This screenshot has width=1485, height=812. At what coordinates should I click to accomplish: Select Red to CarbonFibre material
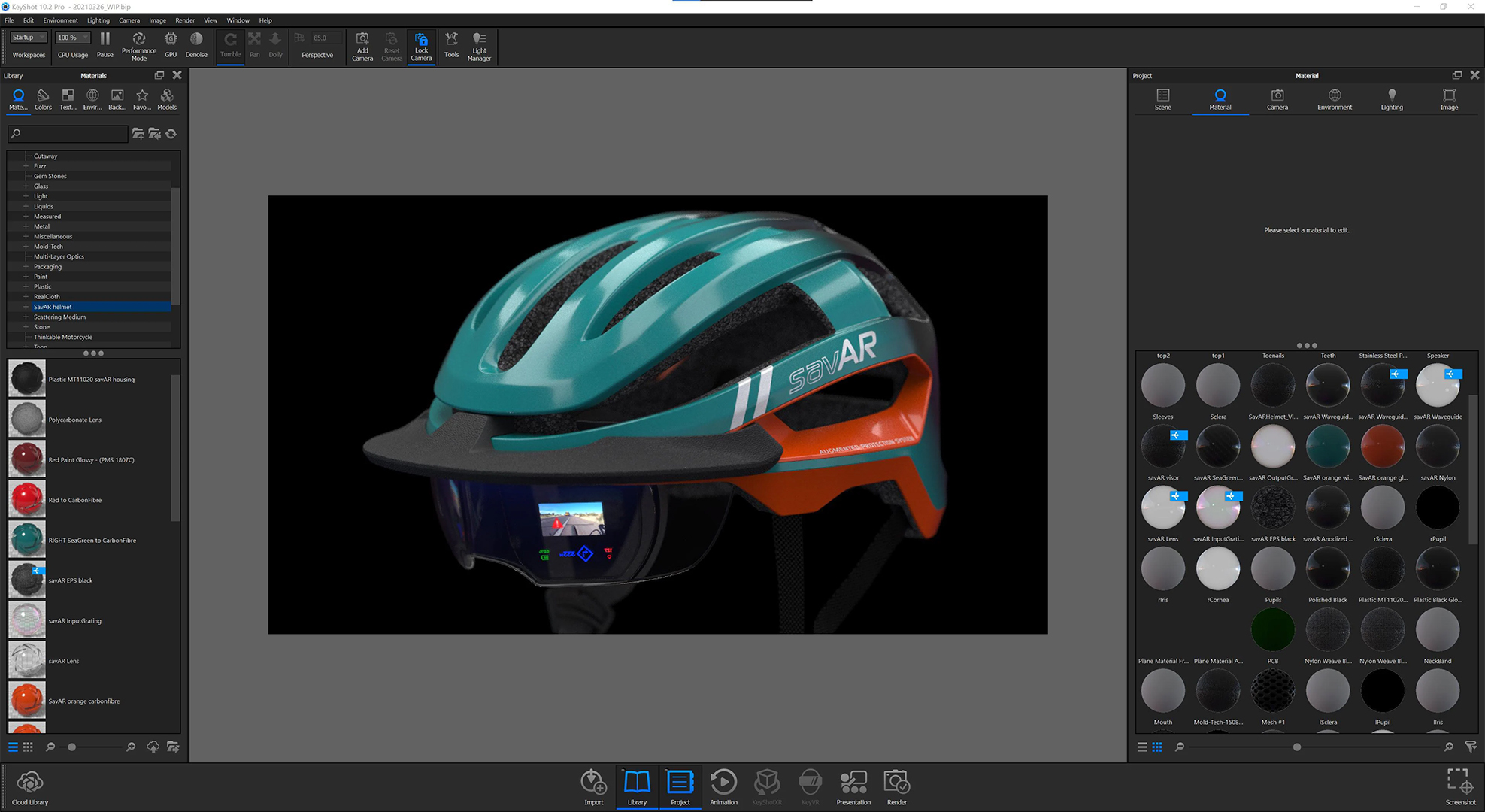[x=89, y=500]
